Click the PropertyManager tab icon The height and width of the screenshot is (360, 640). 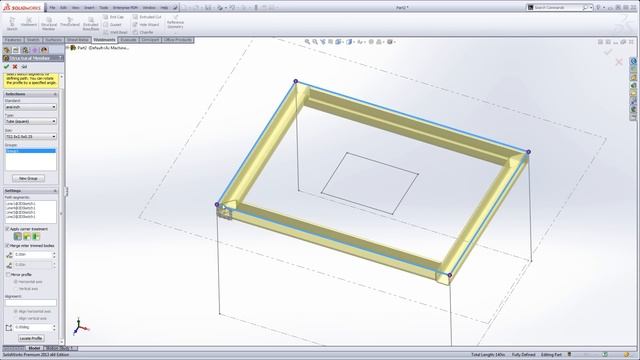pos(16,50)
